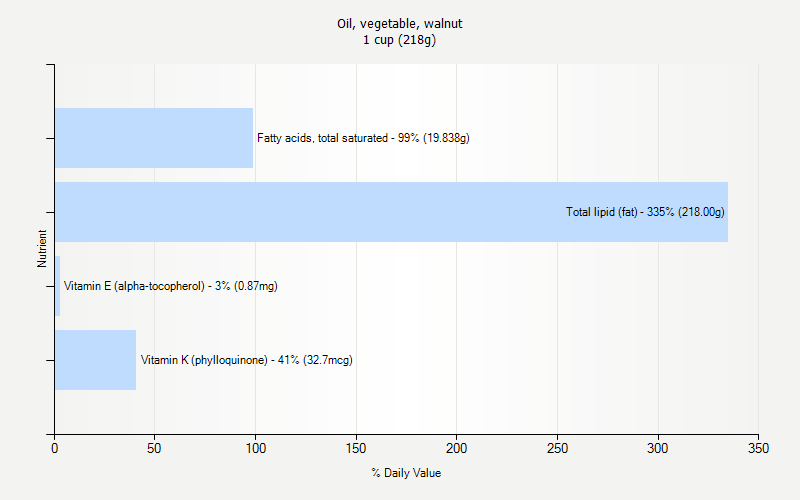Screen dimensions: 800x500
Task: Click the 150 tick label on x-axis
Action: click(x=356, y=448)
